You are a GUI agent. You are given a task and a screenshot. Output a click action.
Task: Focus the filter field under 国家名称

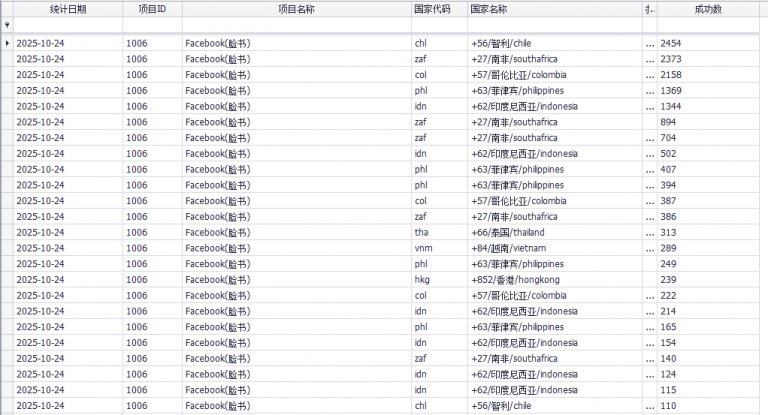[x=555, y=25]
